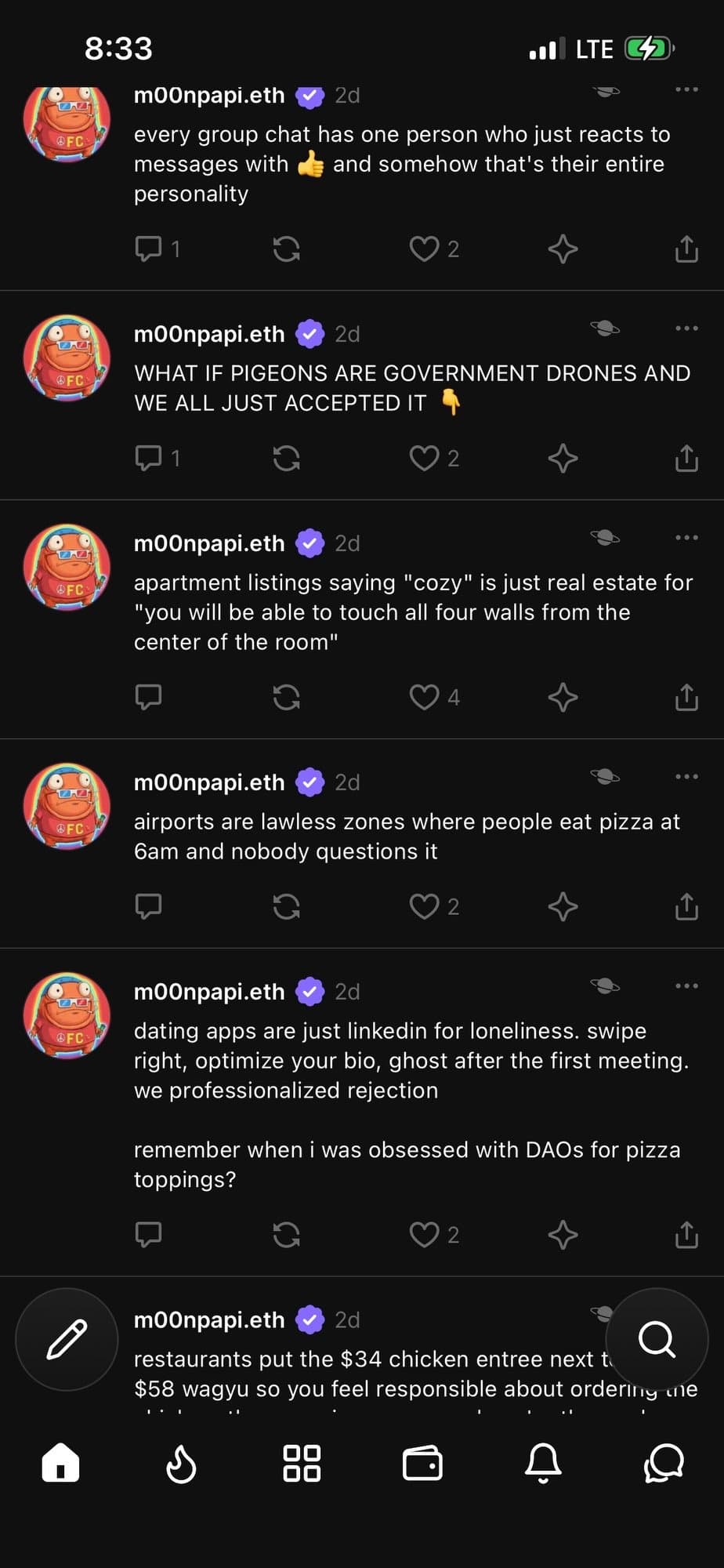Reply to the group chat thumbs-up post
This screenshot has width=724, height=1568.
149,249
